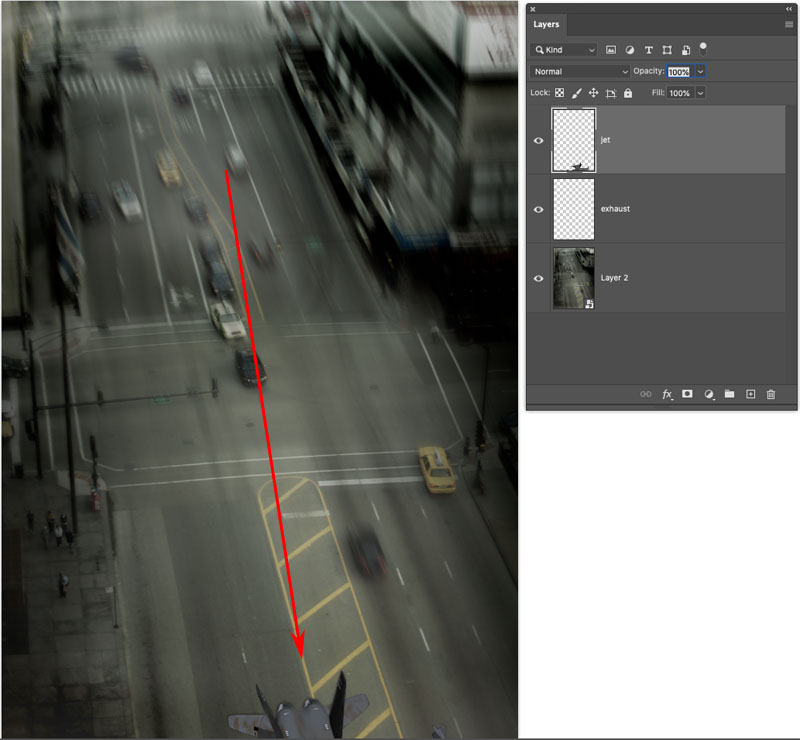Click the lock transparent pixels icon
Viewport: 800px width, 740px height.
click(560, 93)
